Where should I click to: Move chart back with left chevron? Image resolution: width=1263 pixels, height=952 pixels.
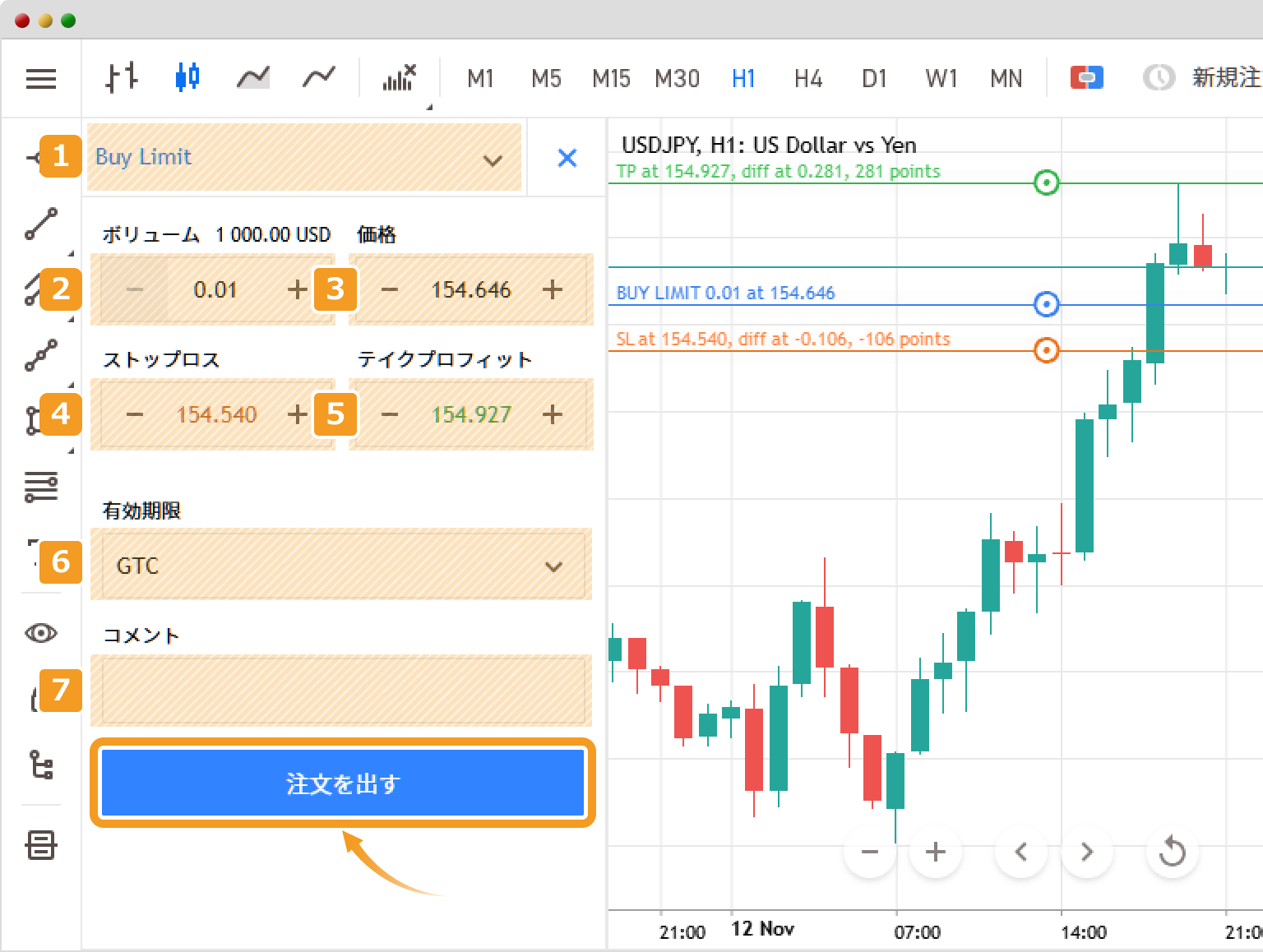(1021, 852)
